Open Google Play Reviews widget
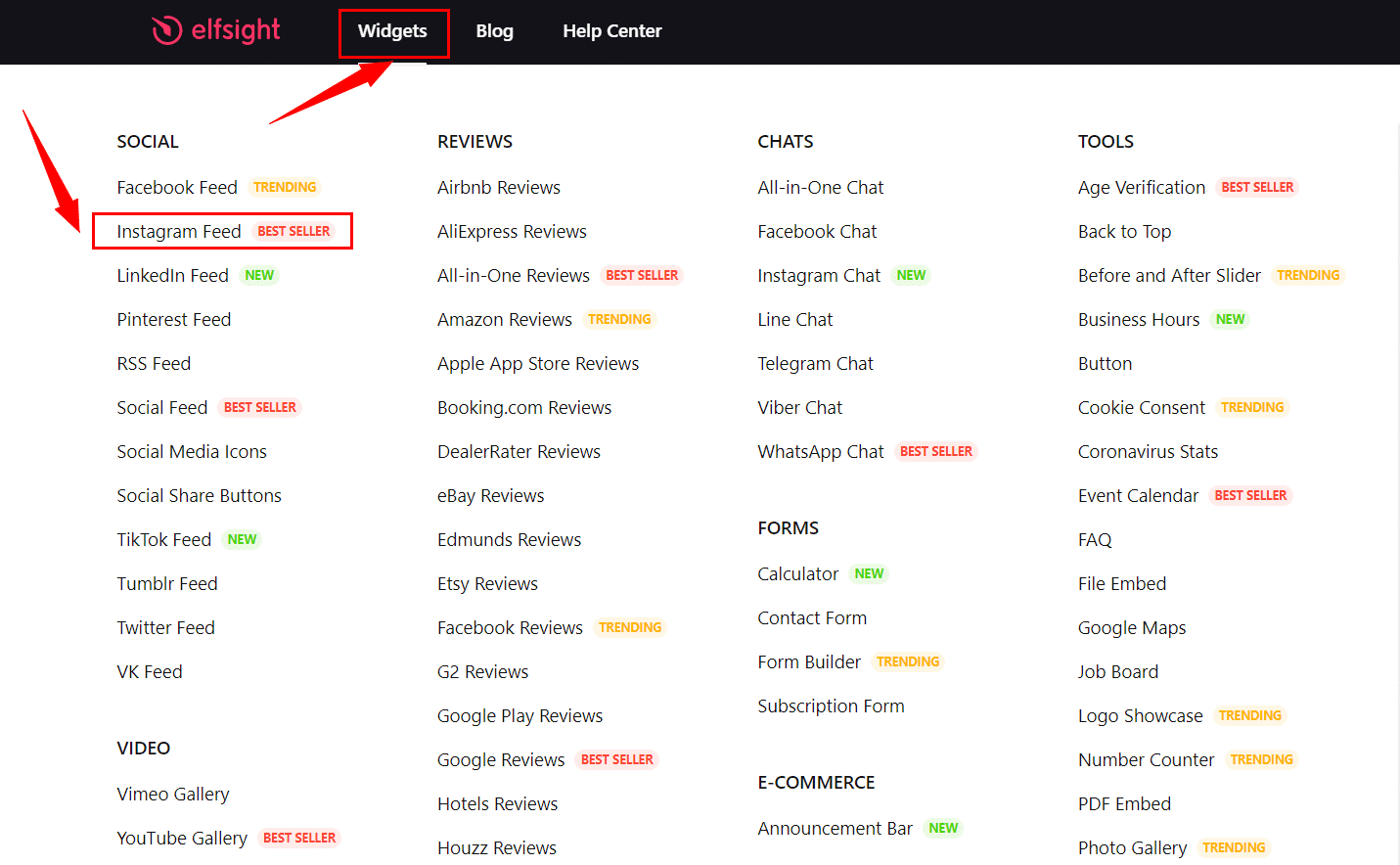This screenshot has height=865, width=1400. tap(520, 715)
